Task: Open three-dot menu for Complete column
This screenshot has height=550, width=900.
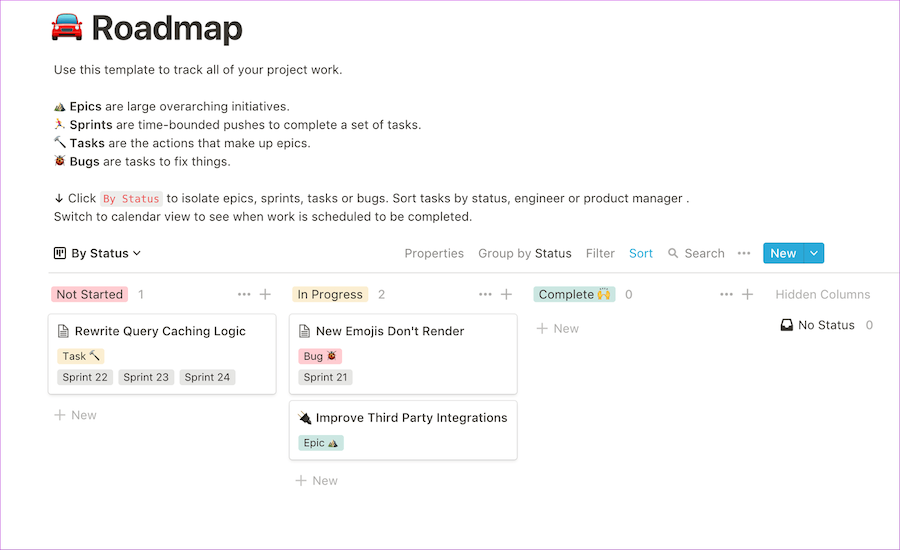Action: (x=726, y=294)
